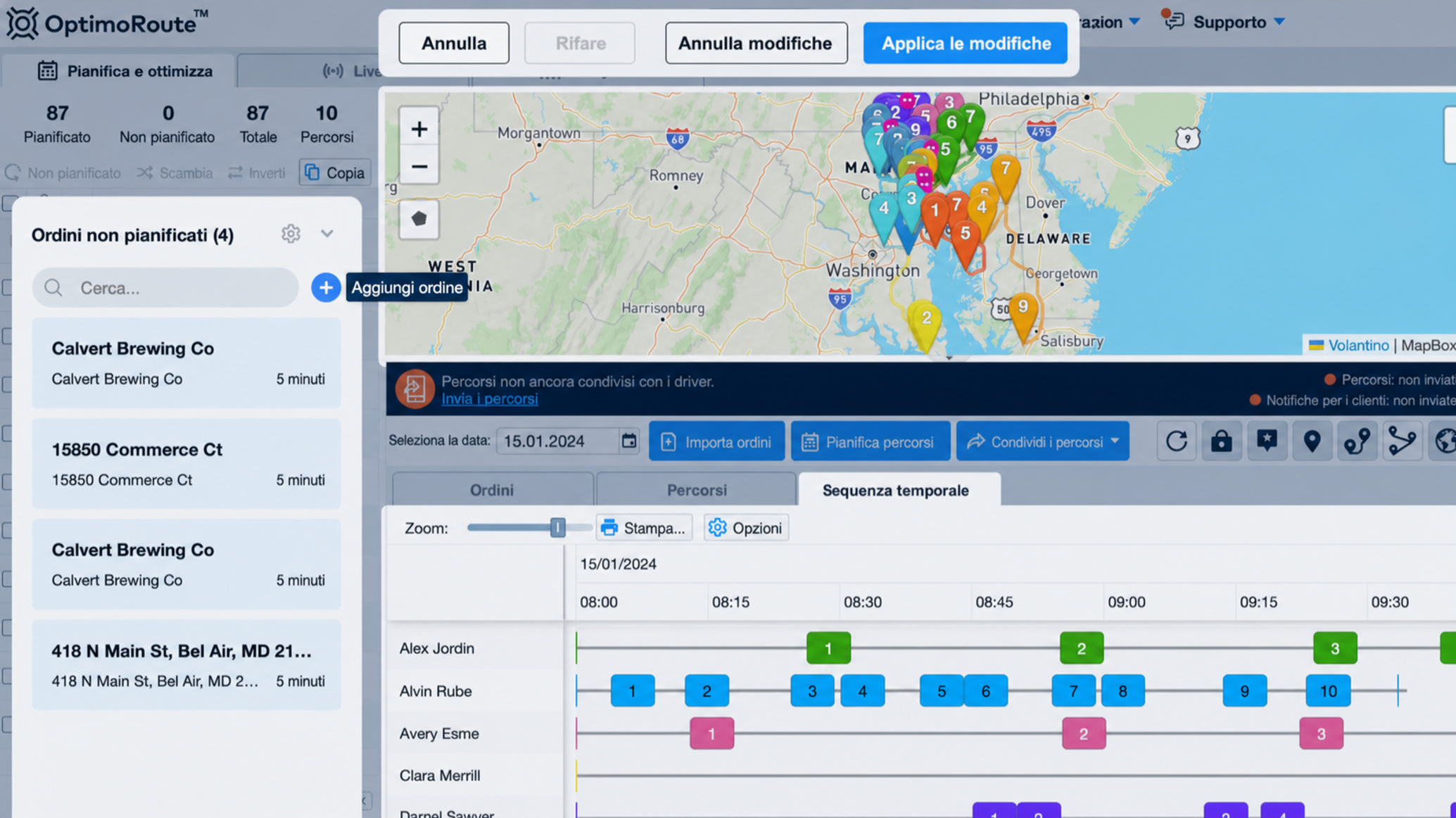Click the Pianifica percorsi button
1456x818 pixels.
click(871, 441)
